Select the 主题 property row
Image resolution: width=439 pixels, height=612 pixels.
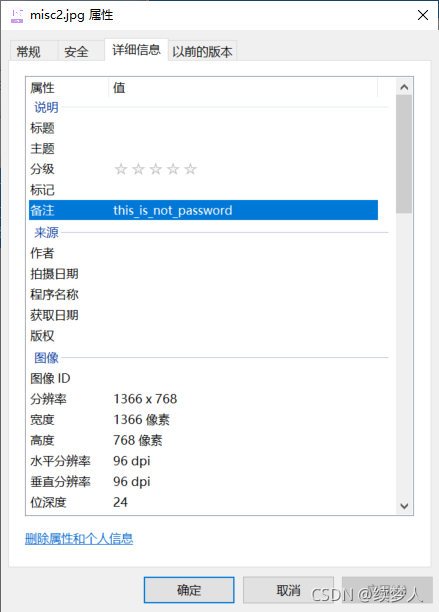[x=203, y=149]
